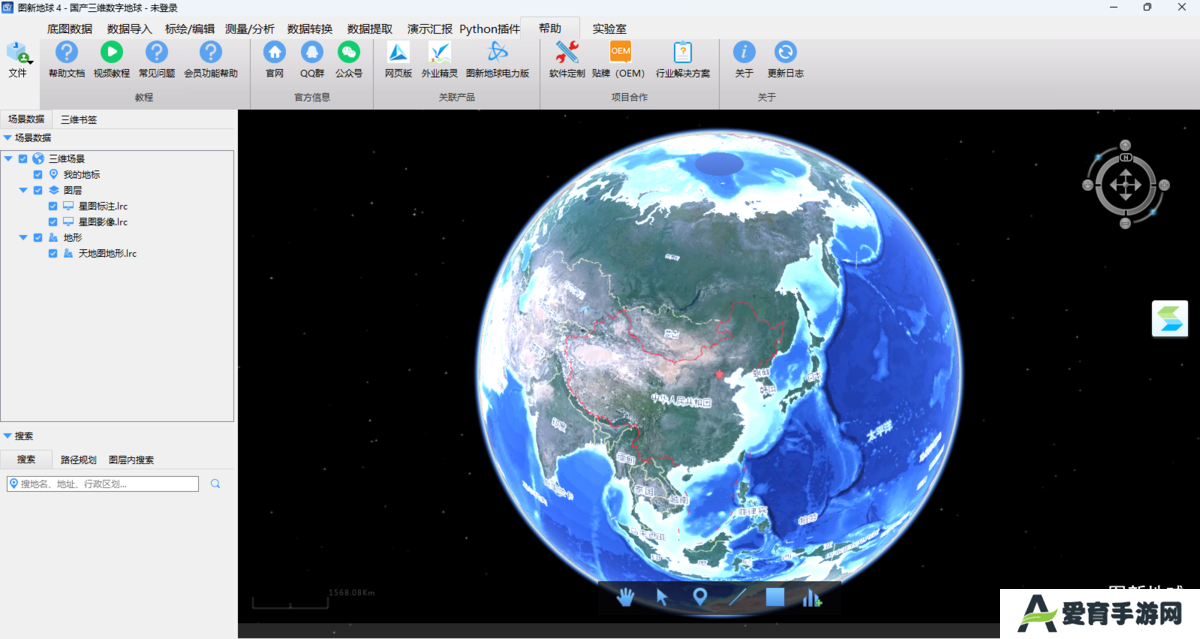This screenshot has width=1200, height=639.
Task: Click the 图层内搜索 button
Action: pyautogui.click(x=131, y=460)
